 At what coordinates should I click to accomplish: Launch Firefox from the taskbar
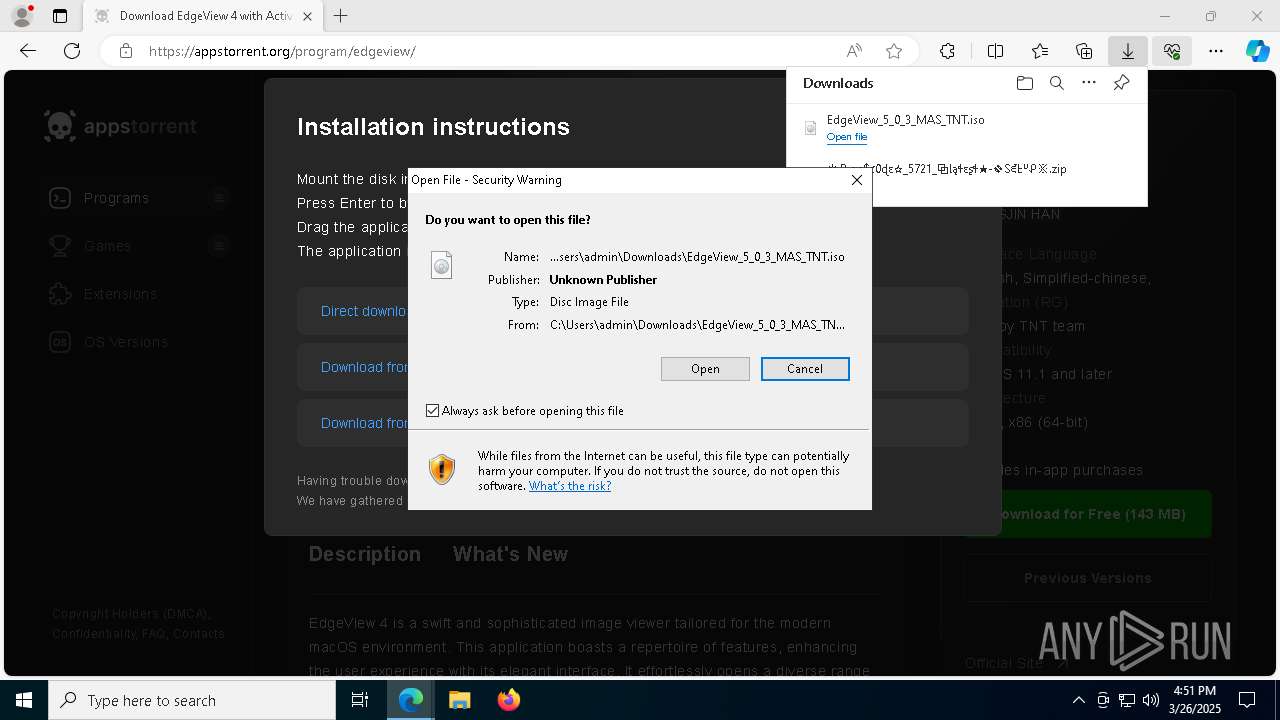click(x=508, y=700)
